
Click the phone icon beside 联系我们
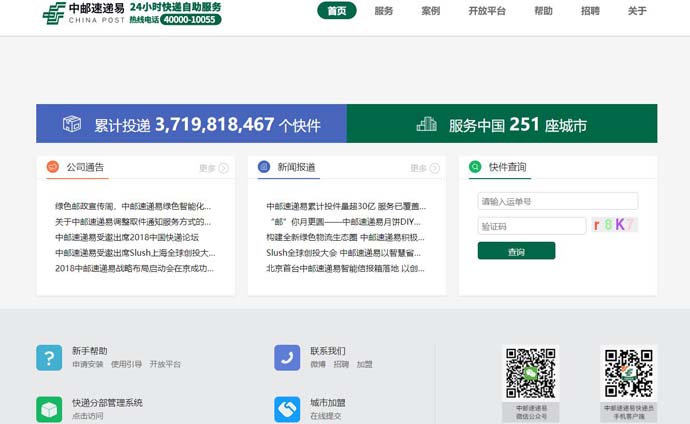pos(287,358)
